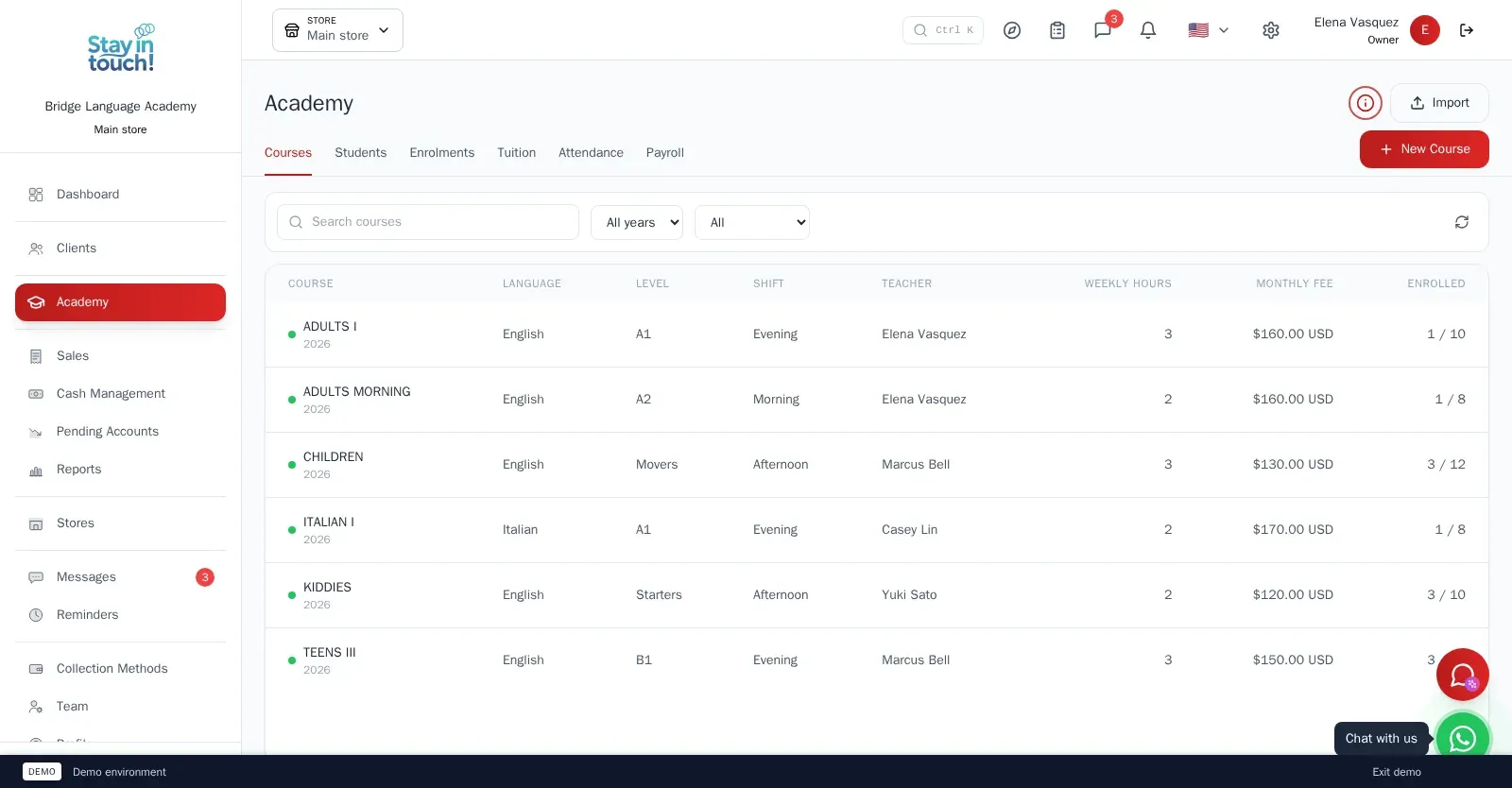Viewport: 1512px width, 788px height.
Task: Open Reminders in sidebar
Action: point(120,615)
